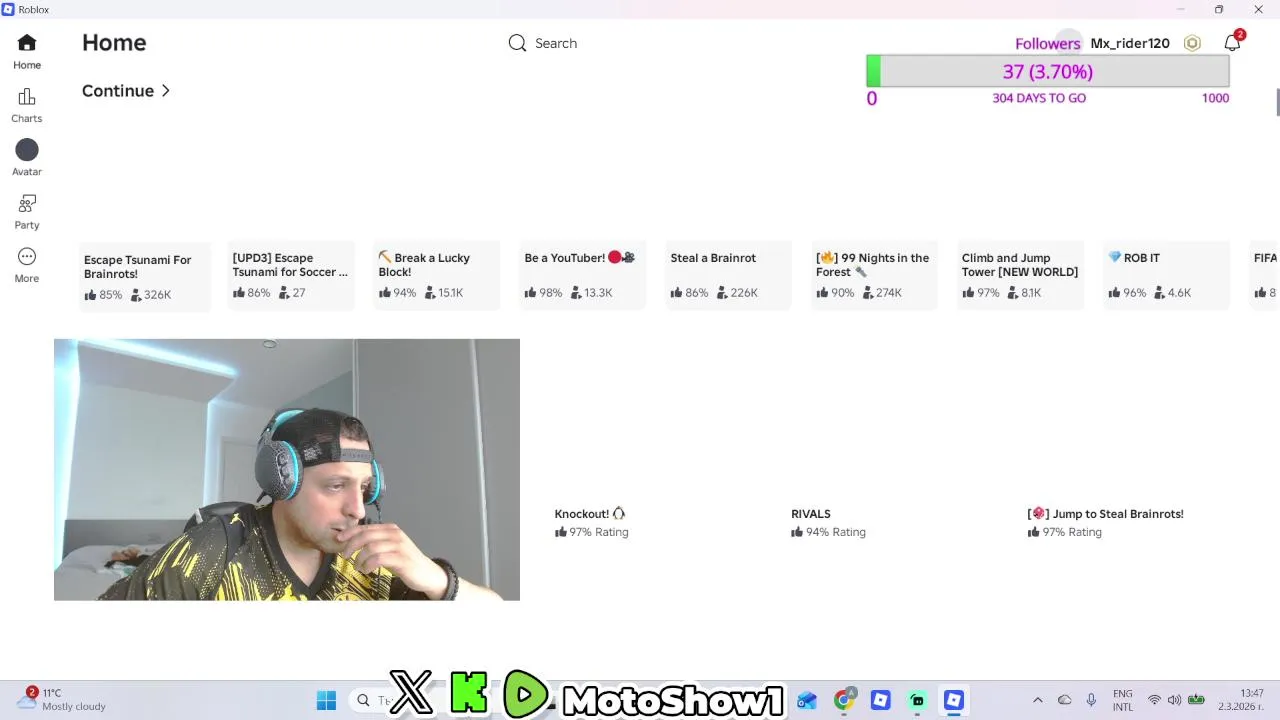Click the Home page heading
This screenshot has width=1280, height=720.
click(114, 43)
